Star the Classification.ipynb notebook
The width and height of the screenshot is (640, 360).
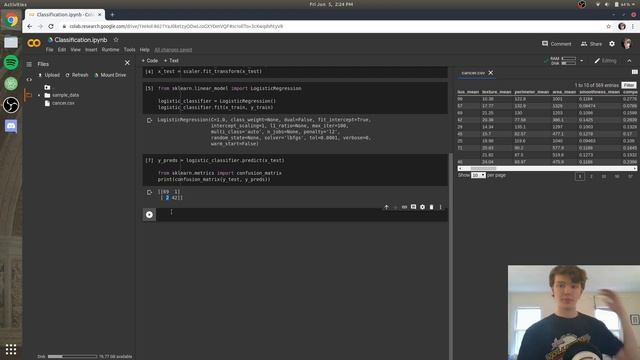(x=116, y=40)
